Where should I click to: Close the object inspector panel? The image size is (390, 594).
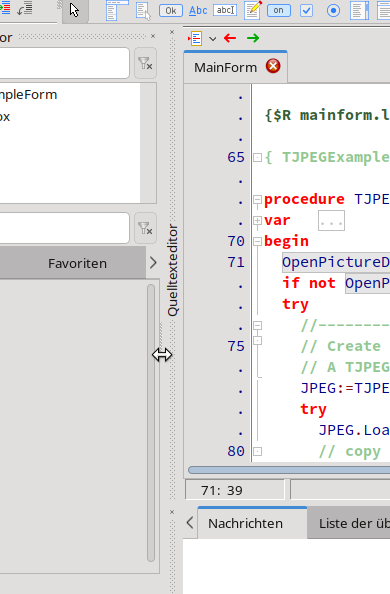click(153, 36)
